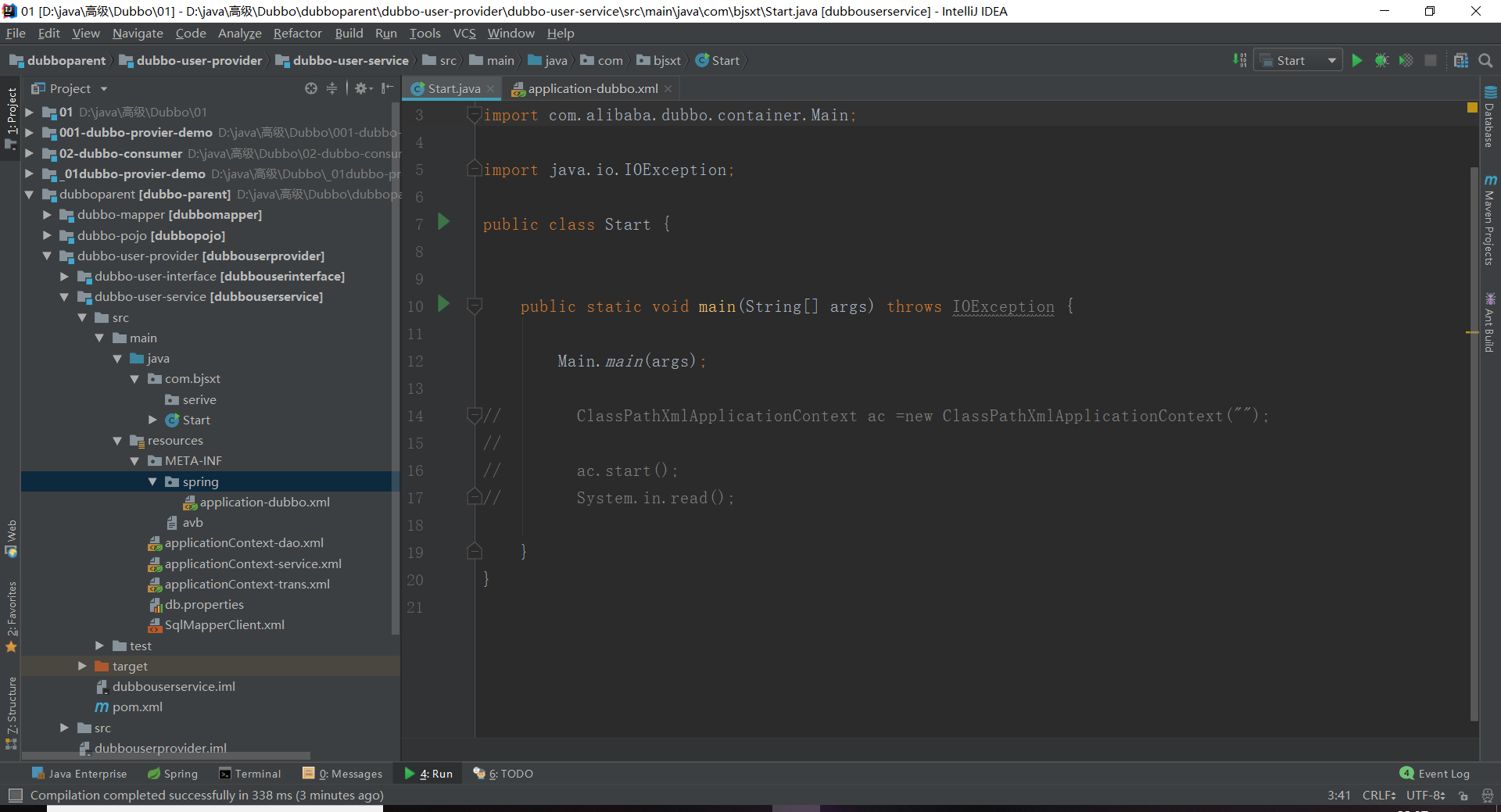Open the Terminal tool window

point(250,774)
